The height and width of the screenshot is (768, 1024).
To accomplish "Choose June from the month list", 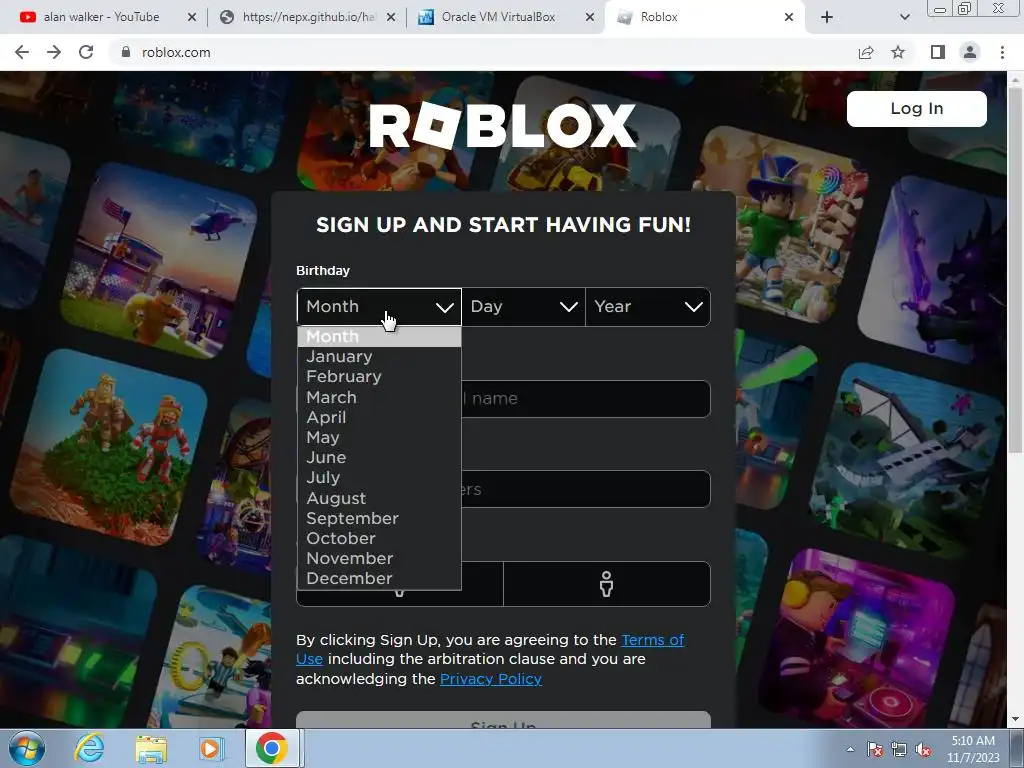I will coord(379,458).
